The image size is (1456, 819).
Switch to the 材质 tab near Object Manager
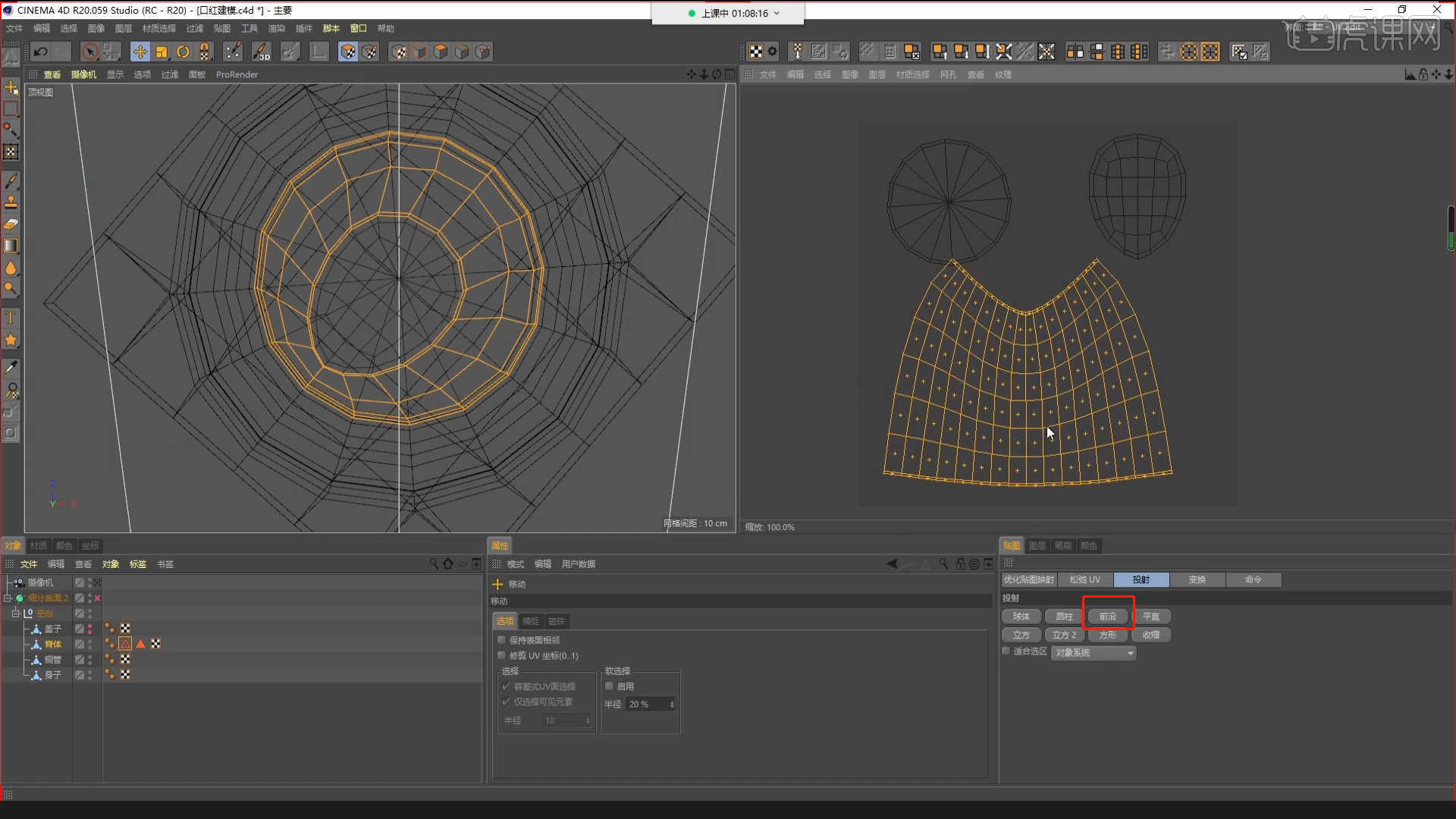click(x=39, y=546)
